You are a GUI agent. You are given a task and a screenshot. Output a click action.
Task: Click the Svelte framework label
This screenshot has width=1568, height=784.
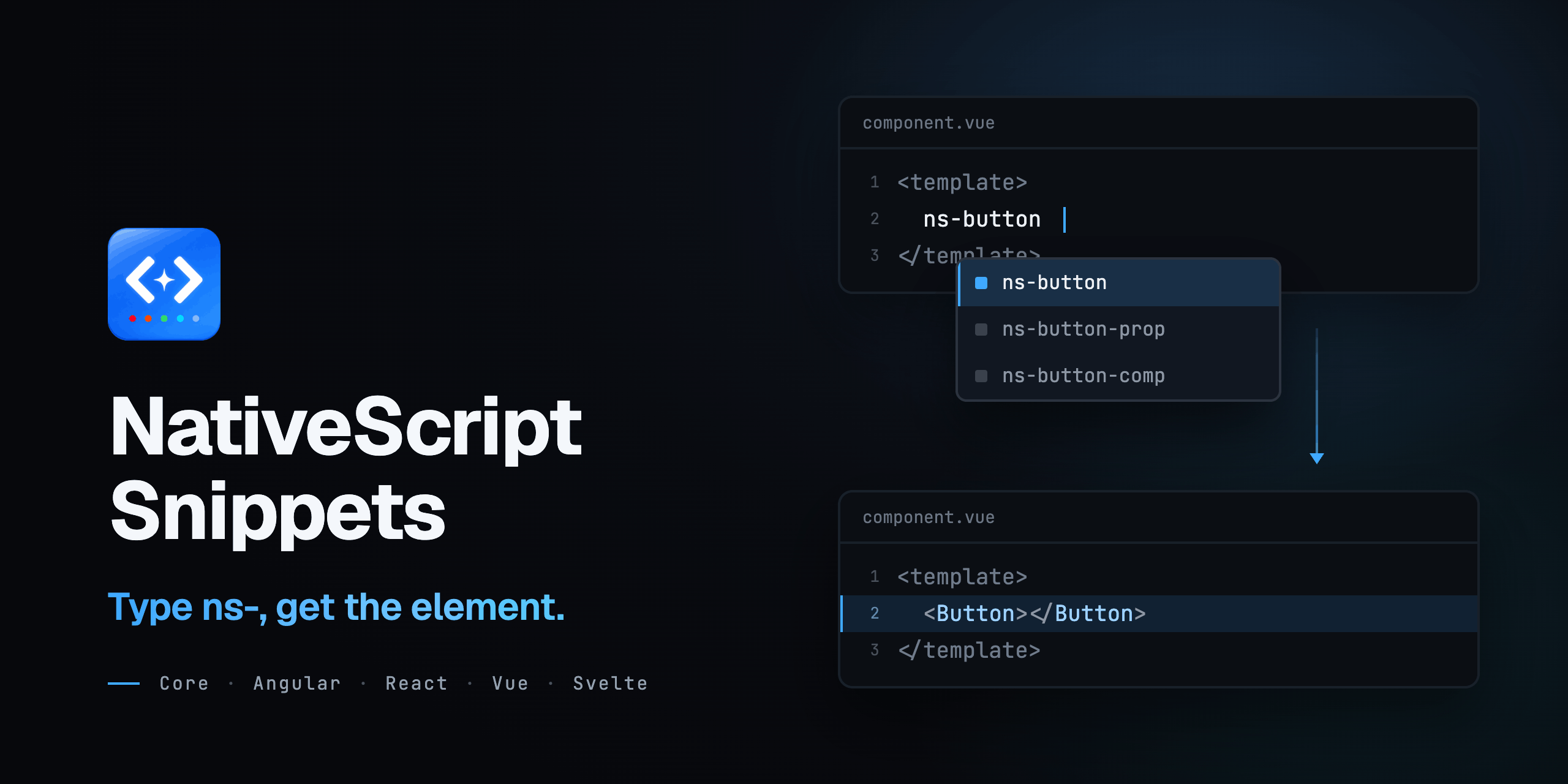[610, 684]
